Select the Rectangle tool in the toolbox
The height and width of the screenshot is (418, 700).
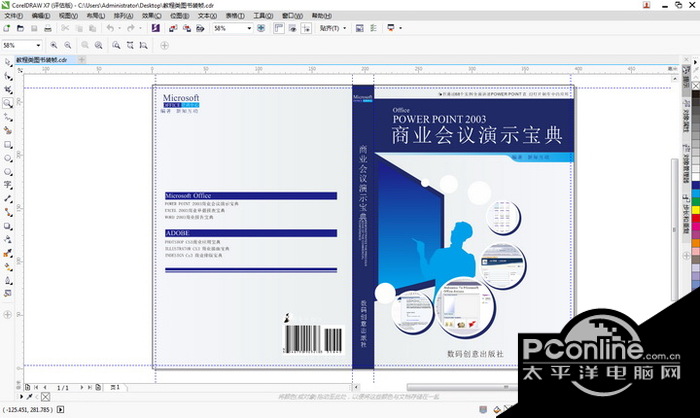[8, 145]
